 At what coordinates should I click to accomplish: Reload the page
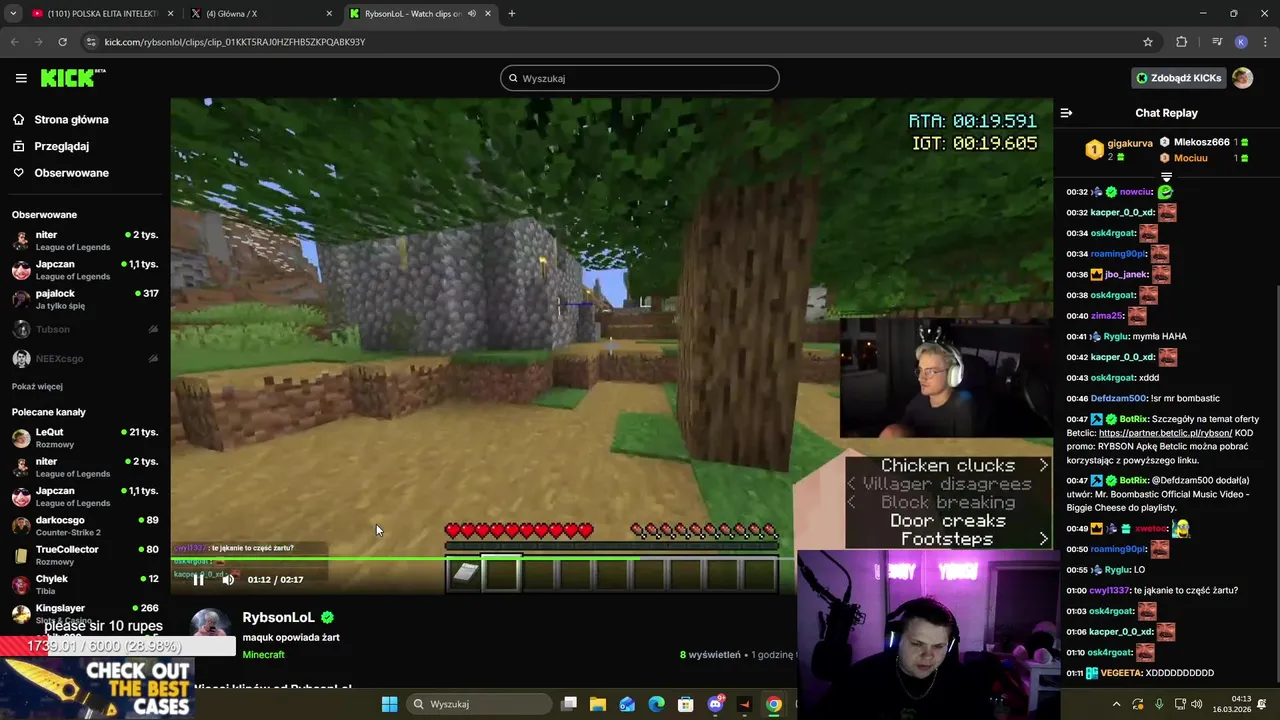pyautogui.click(x=62, y=42)
